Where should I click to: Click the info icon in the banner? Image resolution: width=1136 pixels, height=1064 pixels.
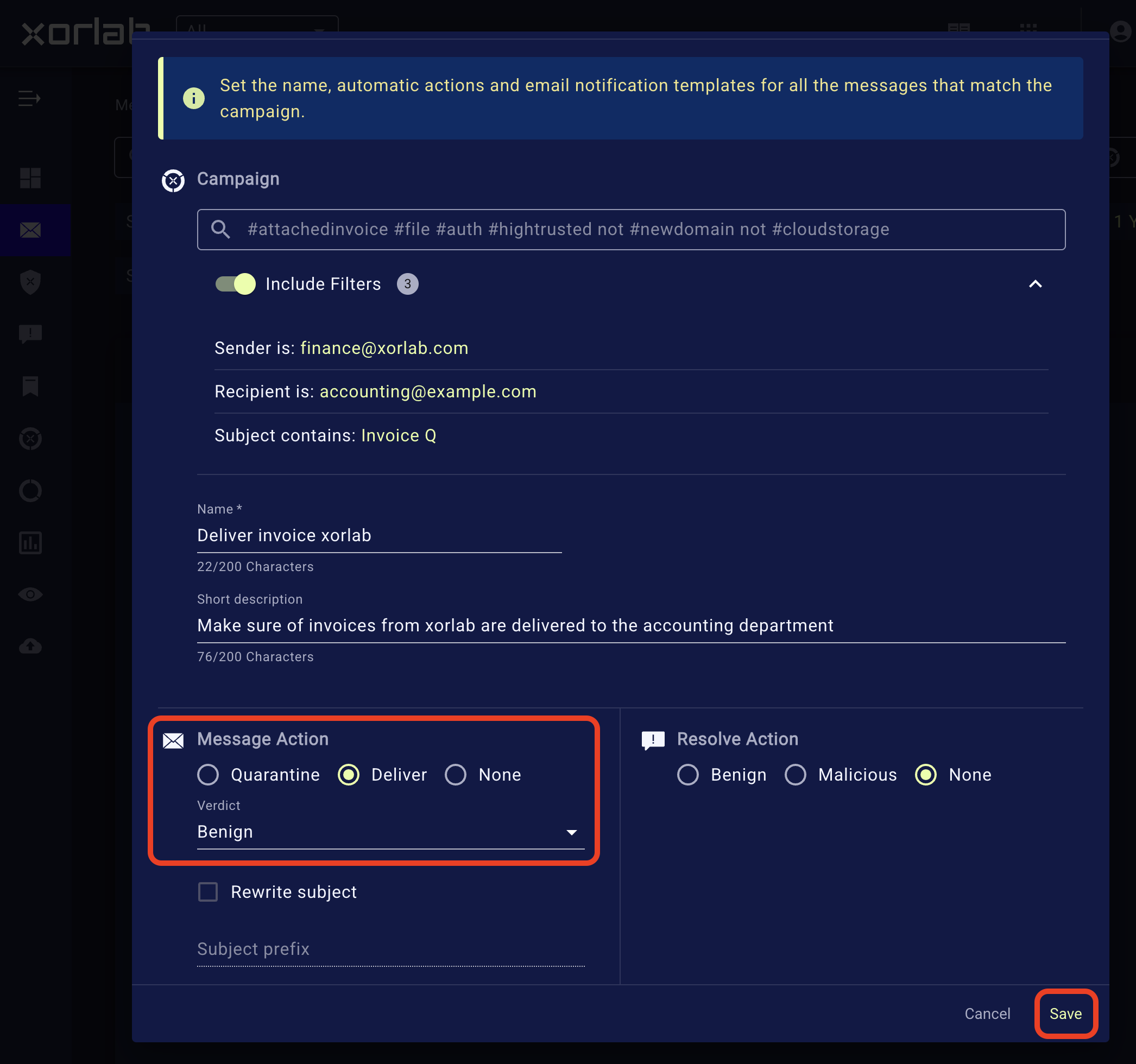click(x=194, y=98)
